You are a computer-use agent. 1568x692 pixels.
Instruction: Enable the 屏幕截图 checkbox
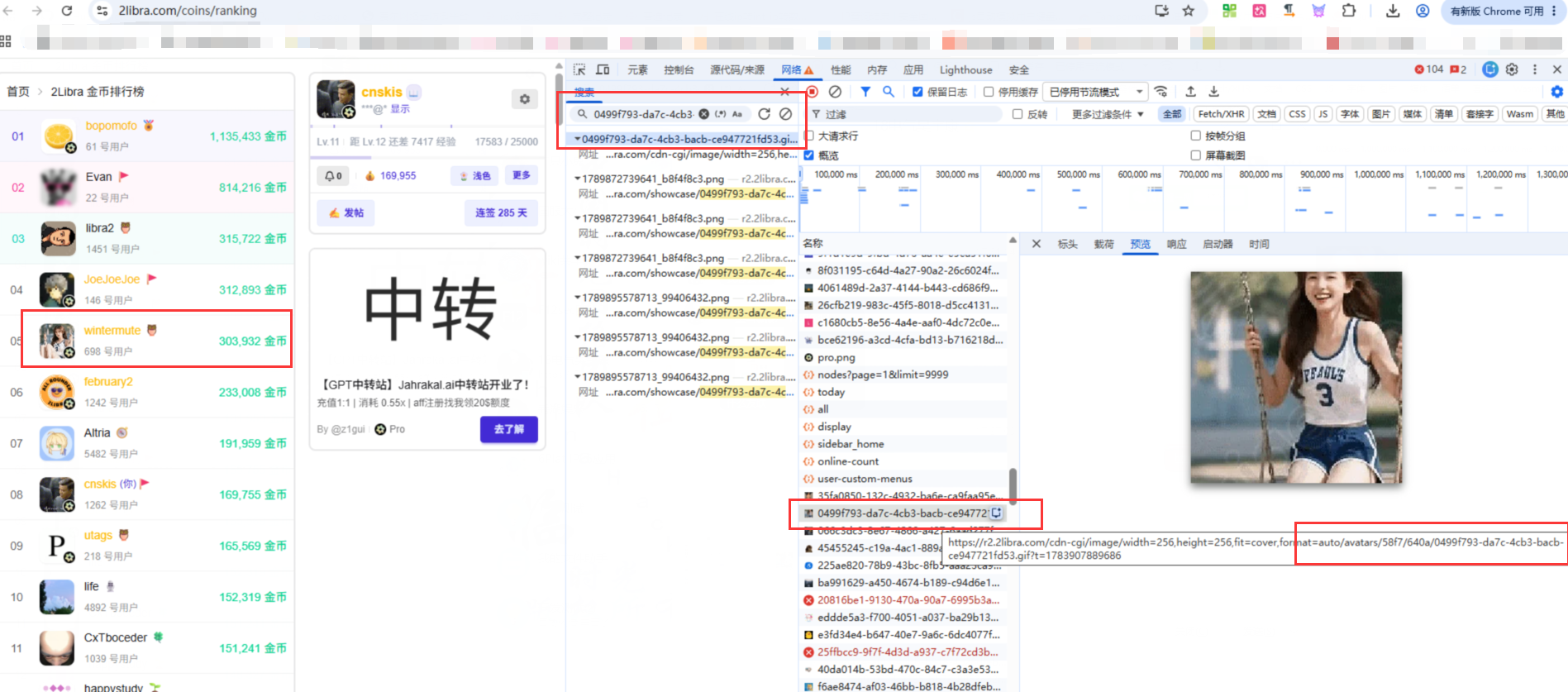coord(1195,155)
